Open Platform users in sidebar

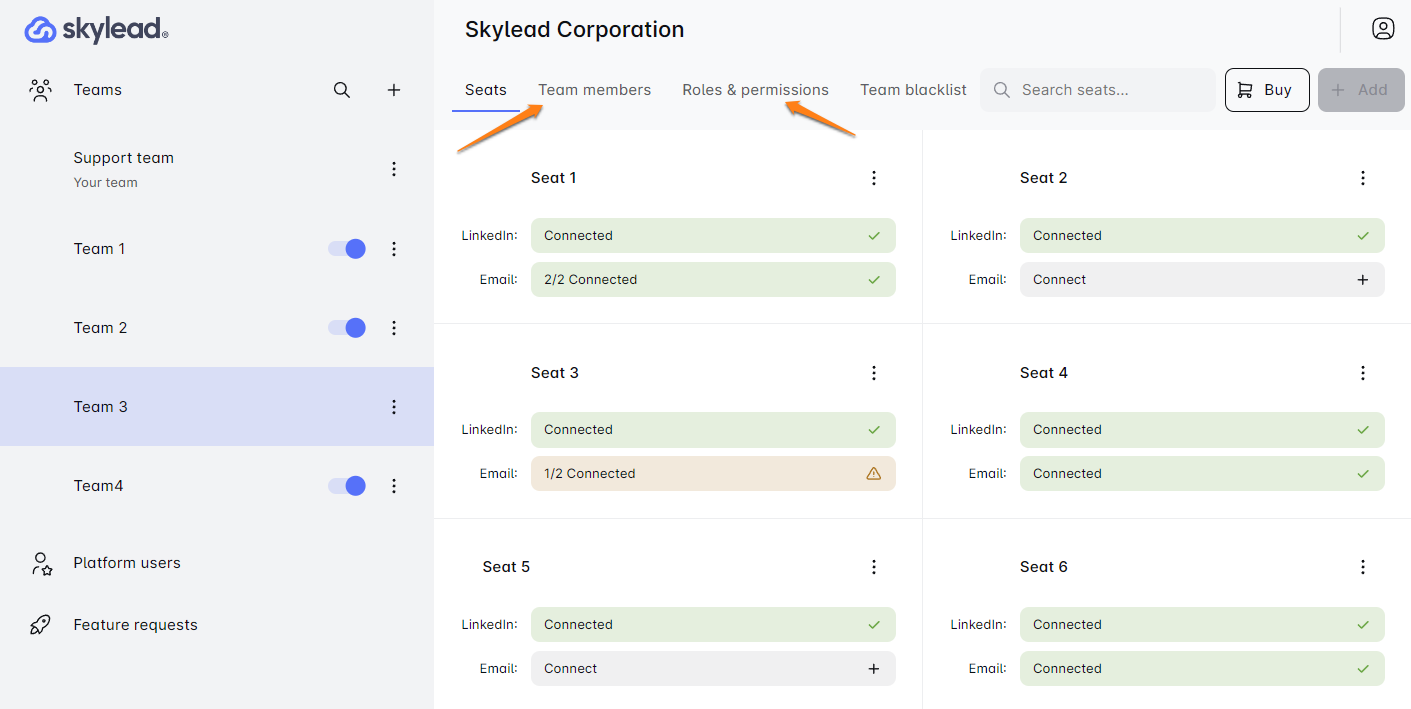[126, 563]
